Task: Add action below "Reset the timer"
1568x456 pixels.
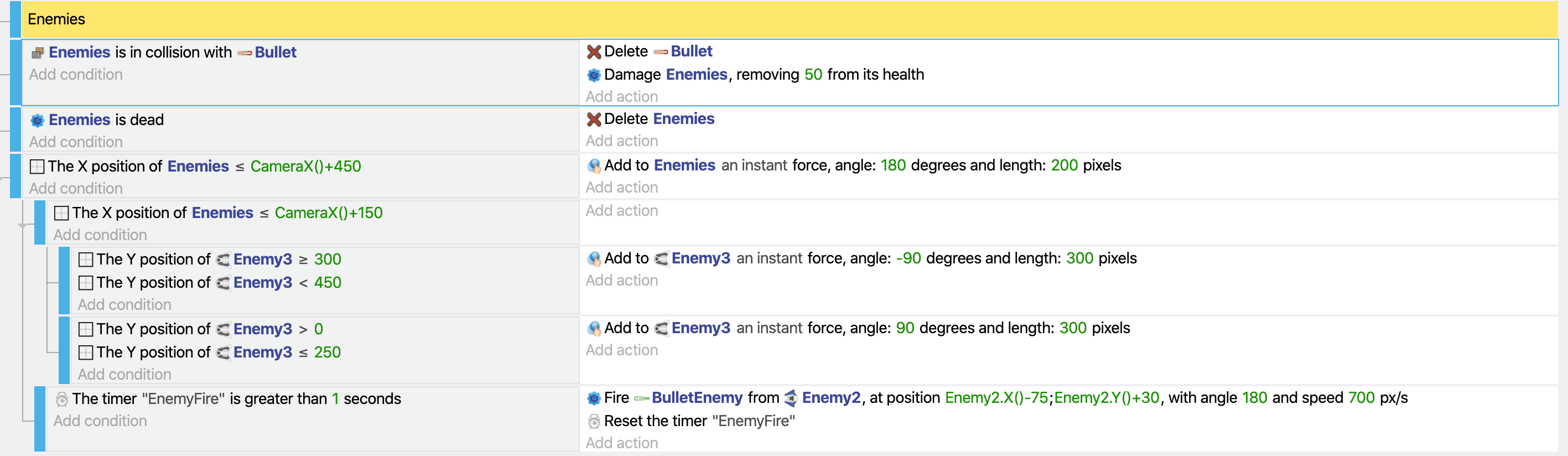Action: (621, 443)
